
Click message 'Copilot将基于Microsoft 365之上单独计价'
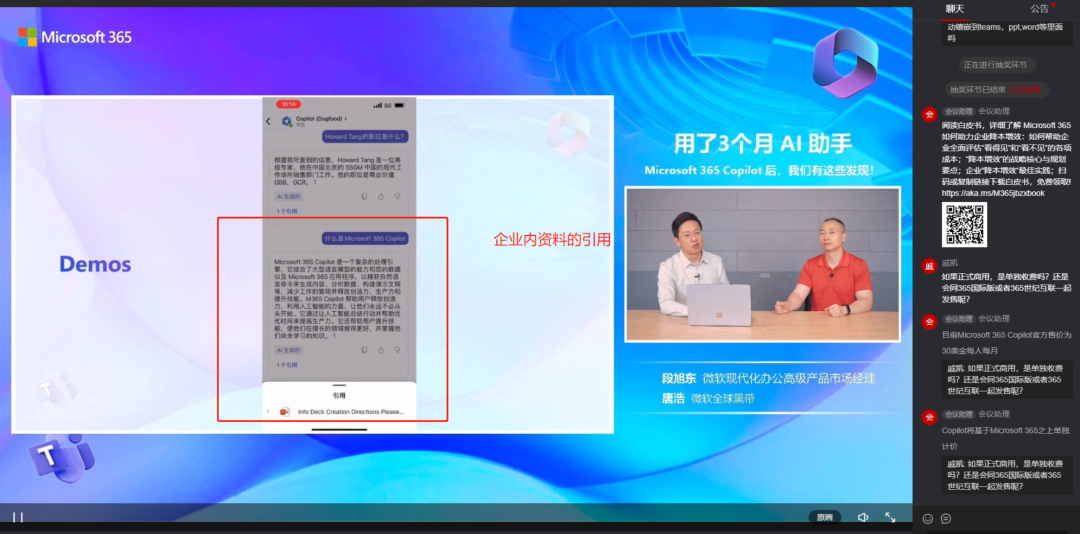point(1006,437)
